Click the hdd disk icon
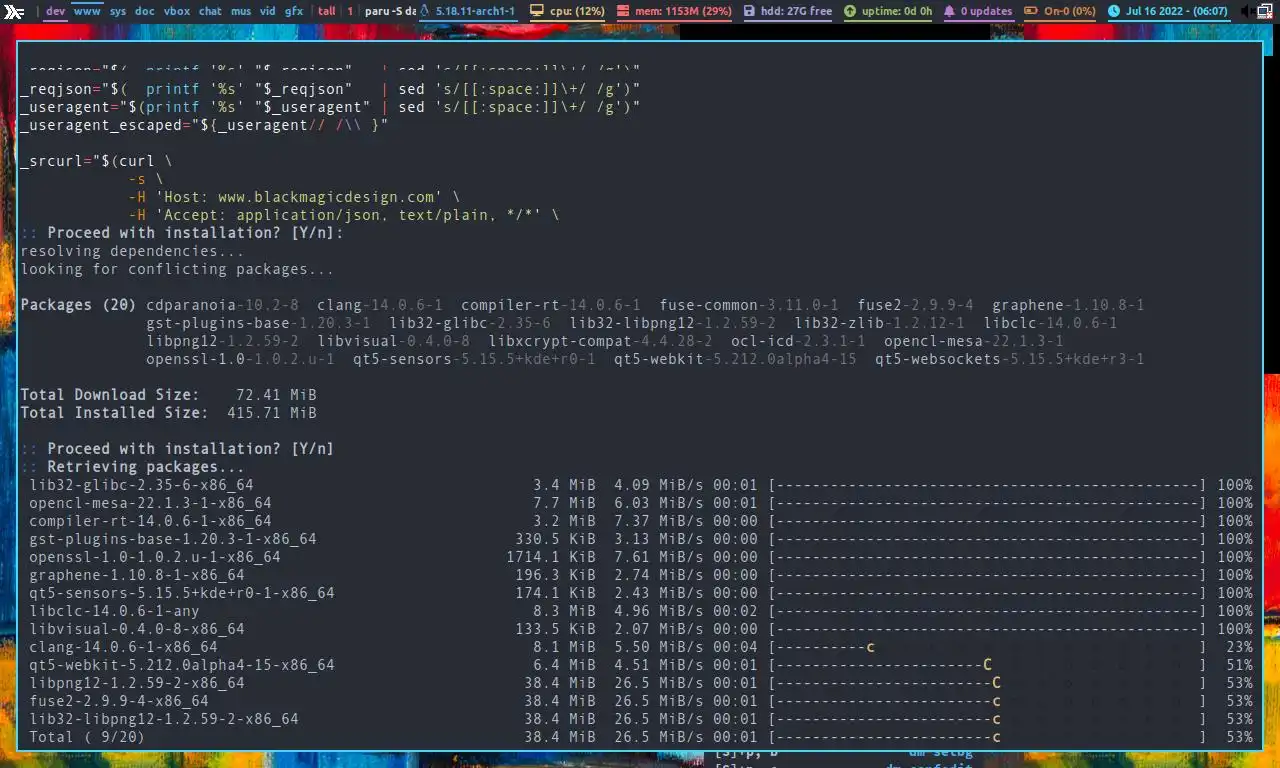This screenshot has height=768, width=1280. click(751, 11)
